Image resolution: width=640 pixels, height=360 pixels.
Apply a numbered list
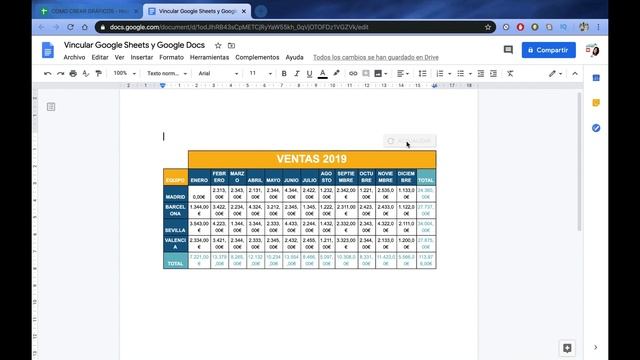tap(440, 73)
